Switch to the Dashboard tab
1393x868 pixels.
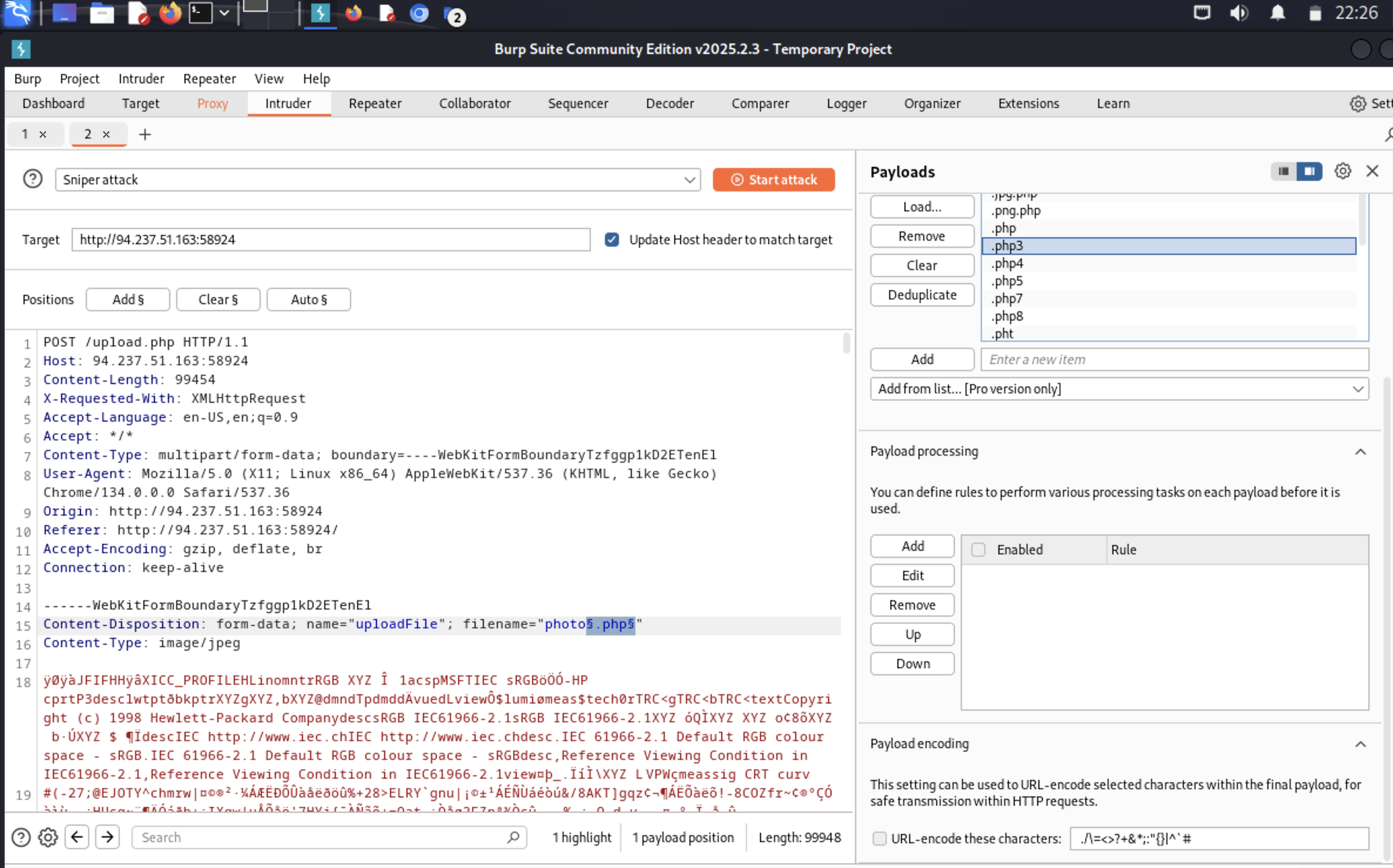click(x=53, y=104)
